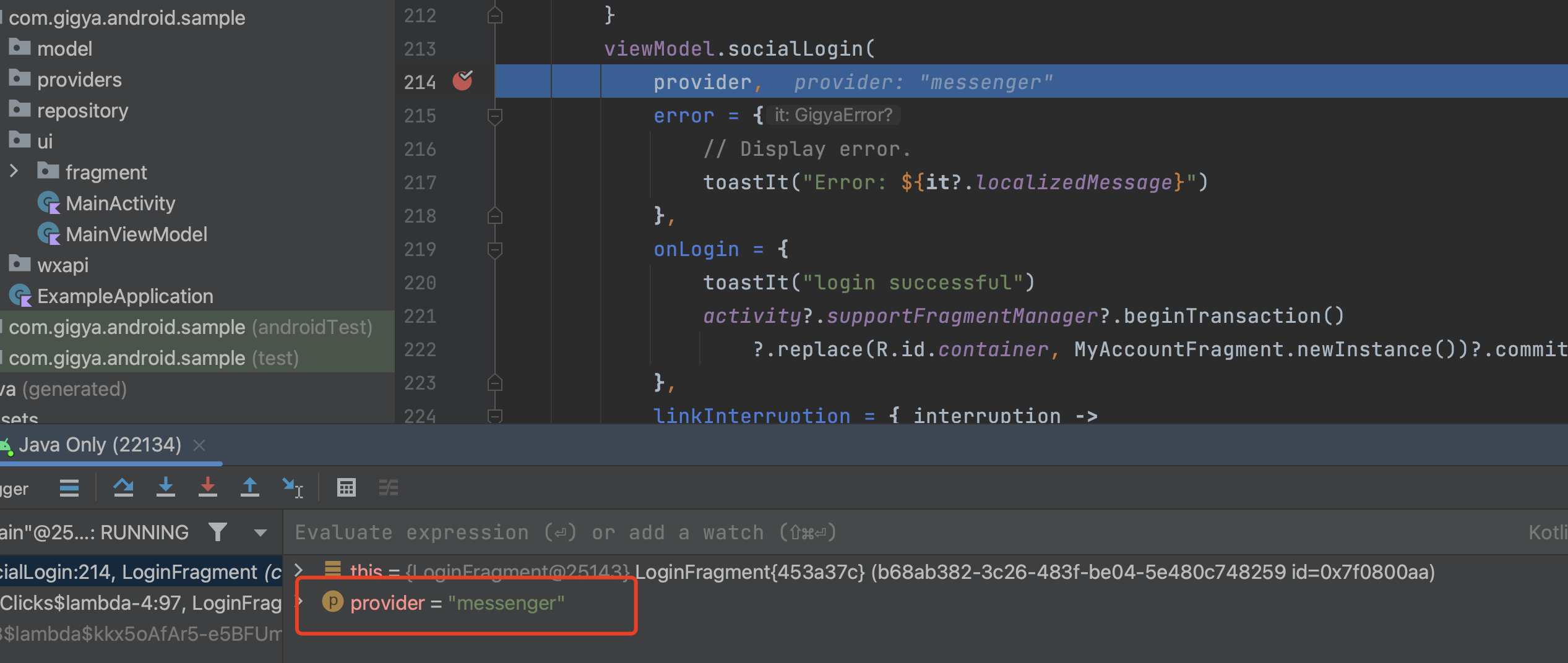The height and width of the screenshot is (663, 1568).
Task: Click the Evaluate expression input field
Action: tap(557, 532)
